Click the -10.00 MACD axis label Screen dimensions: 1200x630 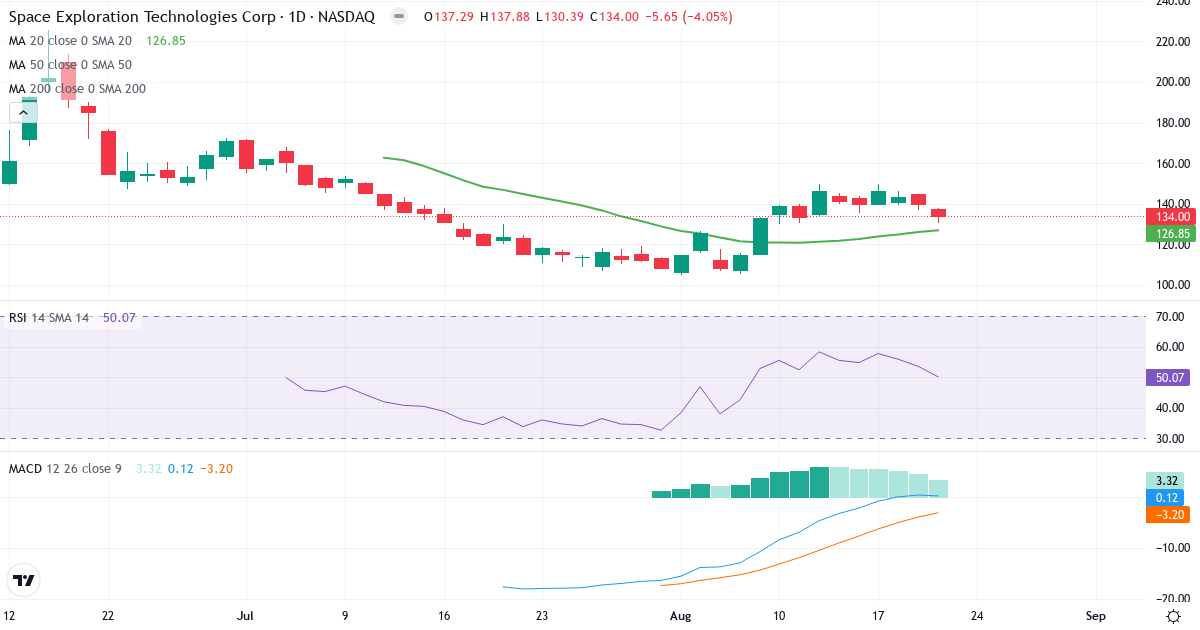[1172, 548]
